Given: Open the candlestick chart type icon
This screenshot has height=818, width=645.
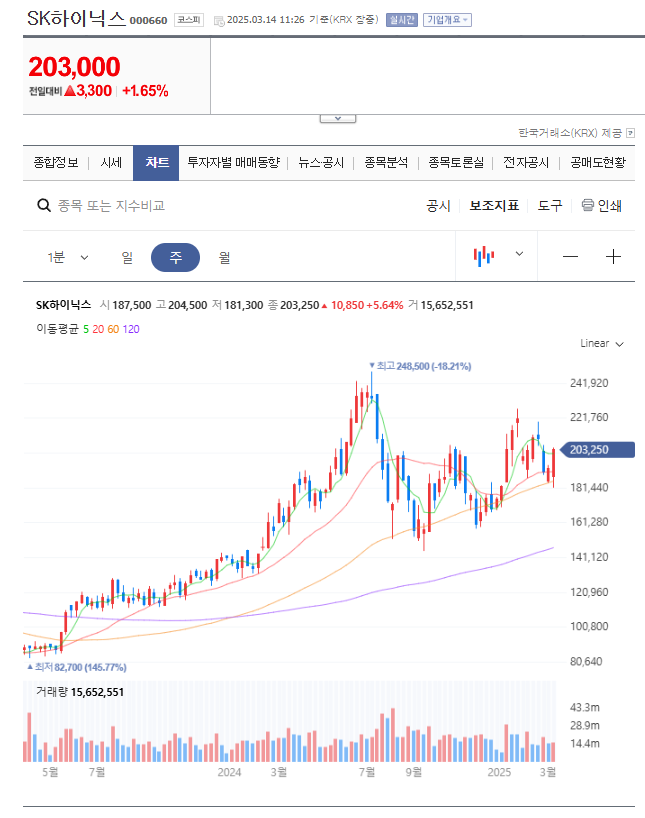Looking at the screenshot, I should click(484, 256).
